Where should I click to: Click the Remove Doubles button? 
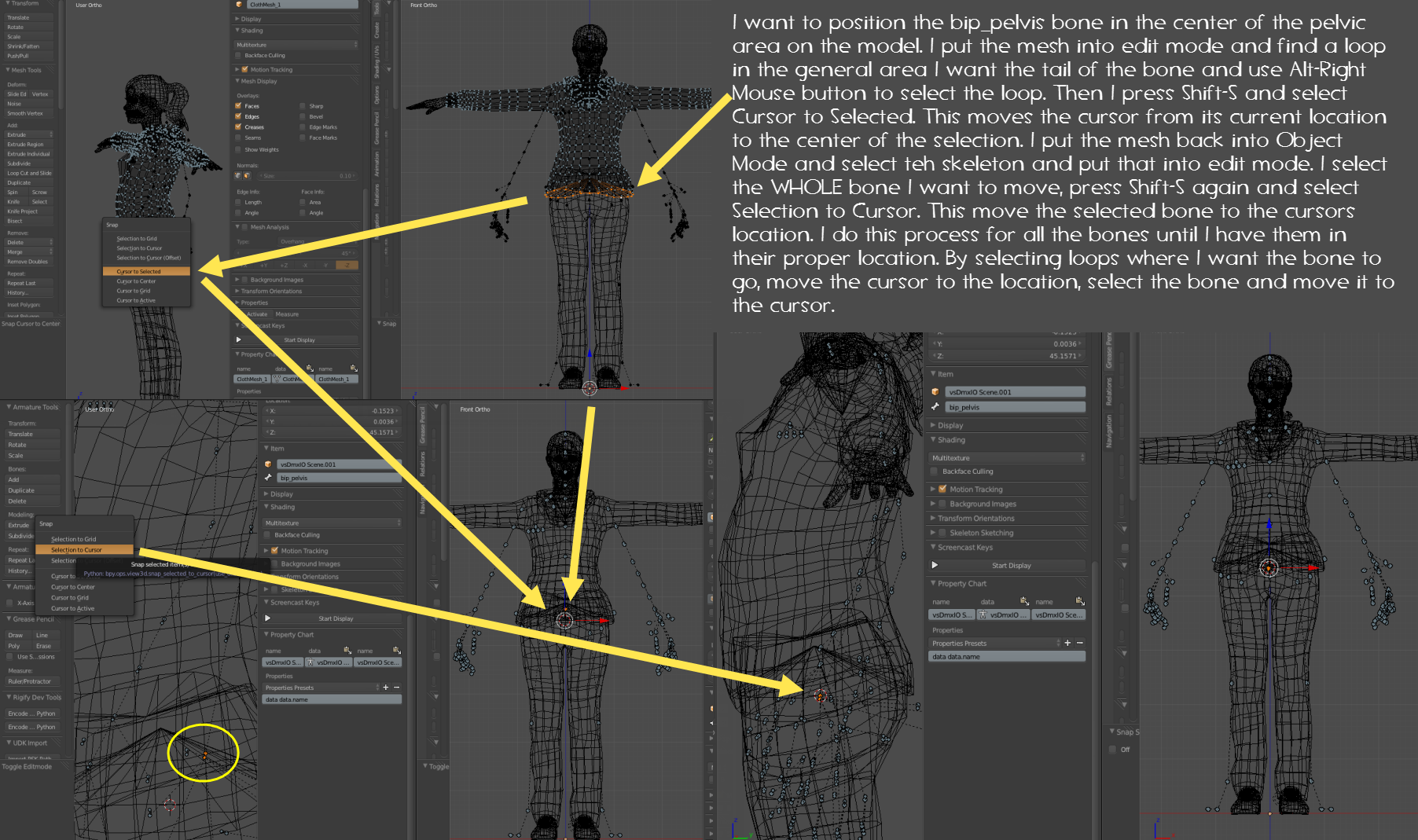pyautogui.click(x=30, y=262)
